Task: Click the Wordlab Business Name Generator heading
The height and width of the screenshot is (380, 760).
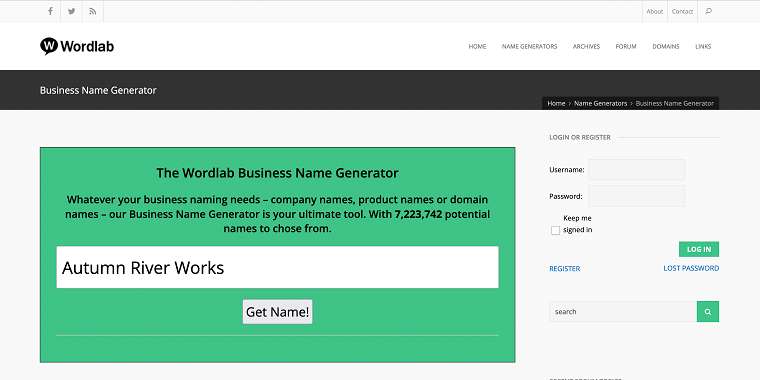Action: [277, 173]
